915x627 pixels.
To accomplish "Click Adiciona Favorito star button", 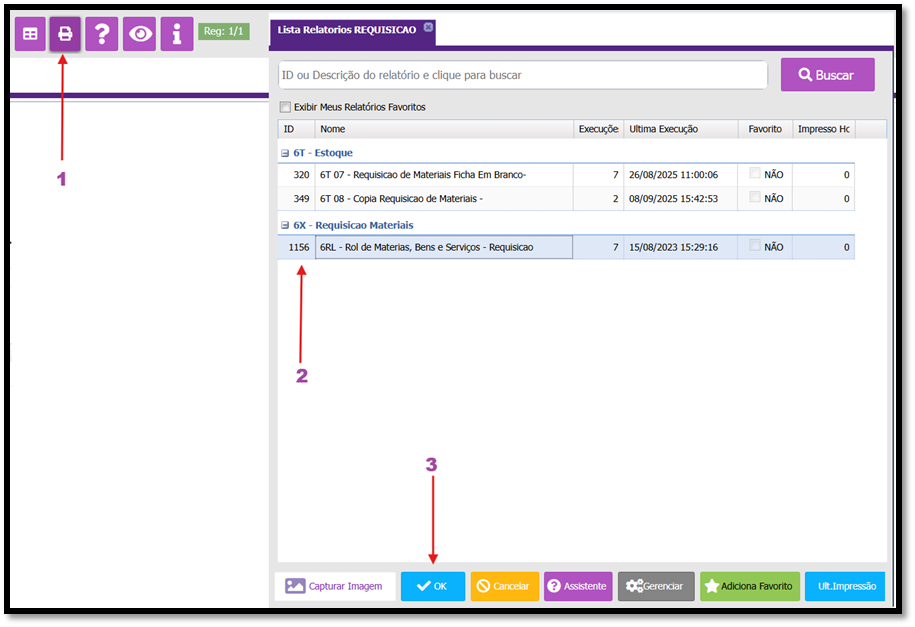I will pyautogui.click(x=749, y=586).
